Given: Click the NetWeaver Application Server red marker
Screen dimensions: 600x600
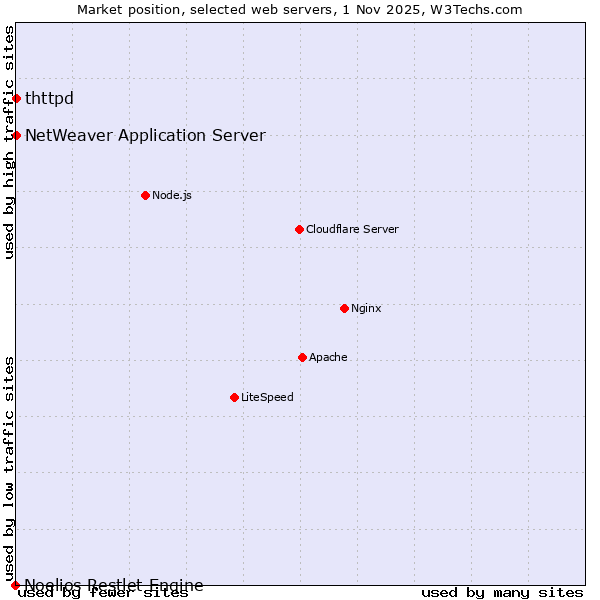Looking at the screenshot, I should click(x=16, y=135).
